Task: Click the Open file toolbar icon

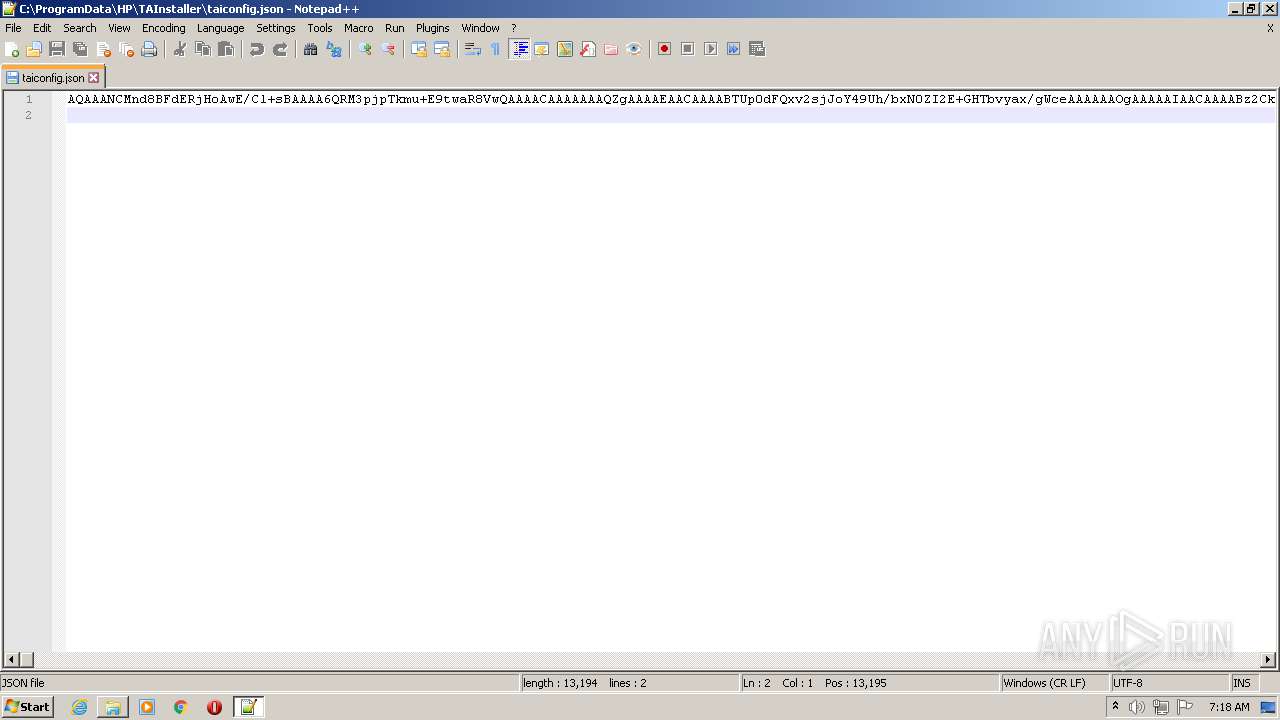Action: (34, 49)
